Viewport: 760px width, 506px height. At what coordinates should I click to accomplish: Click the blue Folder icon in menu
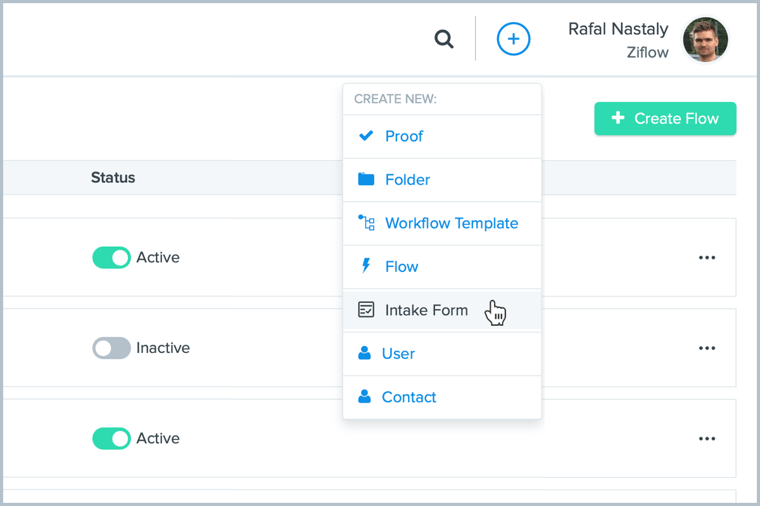[366, 180]
